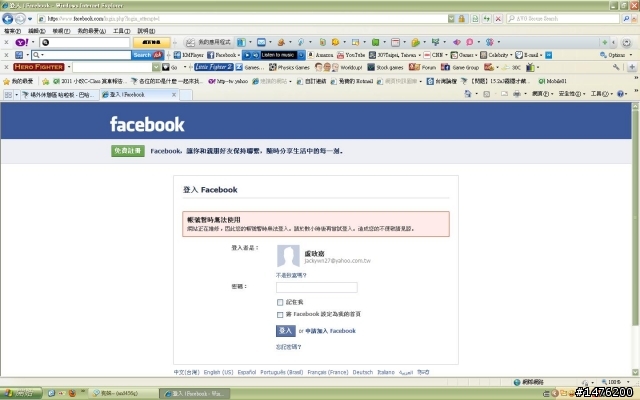
Task: Click the green refresh arrows icon
Action: pos(487,18)
